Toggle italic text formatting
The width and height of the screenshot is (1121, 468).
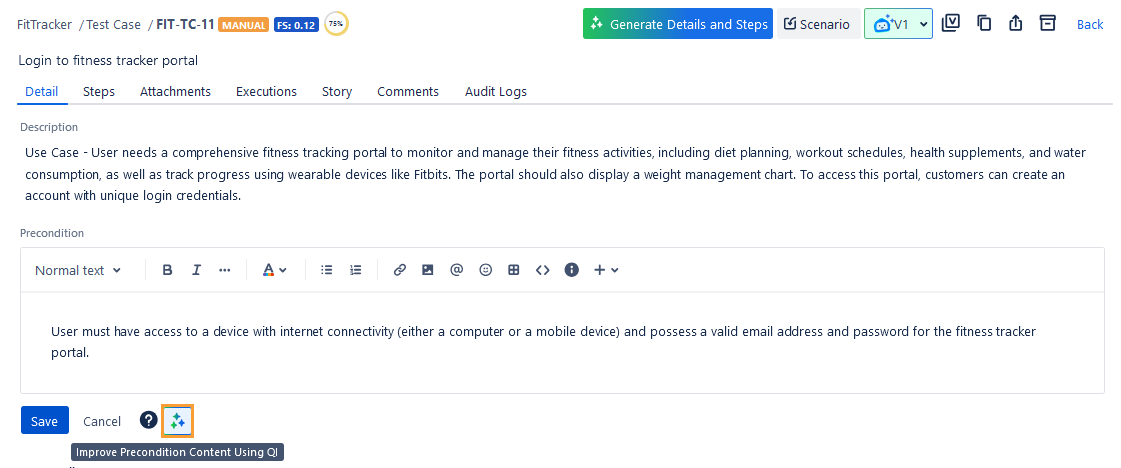(196, 270)
